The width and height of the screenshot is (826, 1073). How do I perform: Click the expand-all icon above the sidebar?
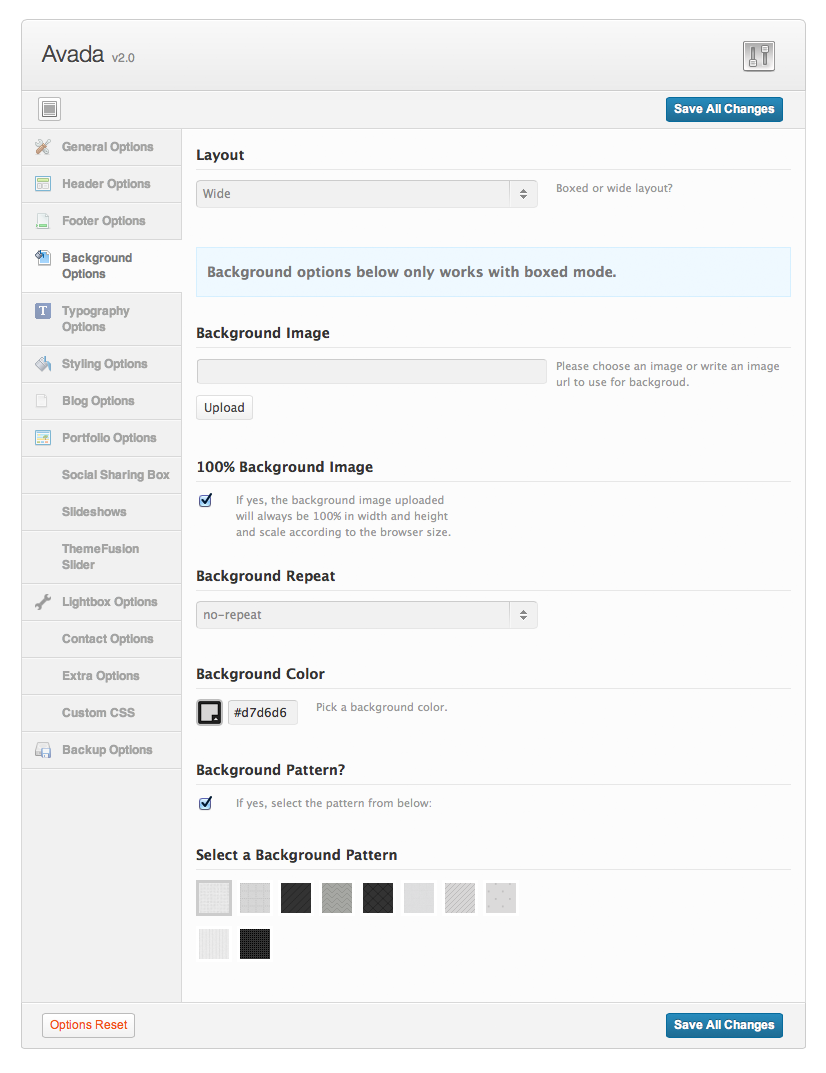pos(50,109)
